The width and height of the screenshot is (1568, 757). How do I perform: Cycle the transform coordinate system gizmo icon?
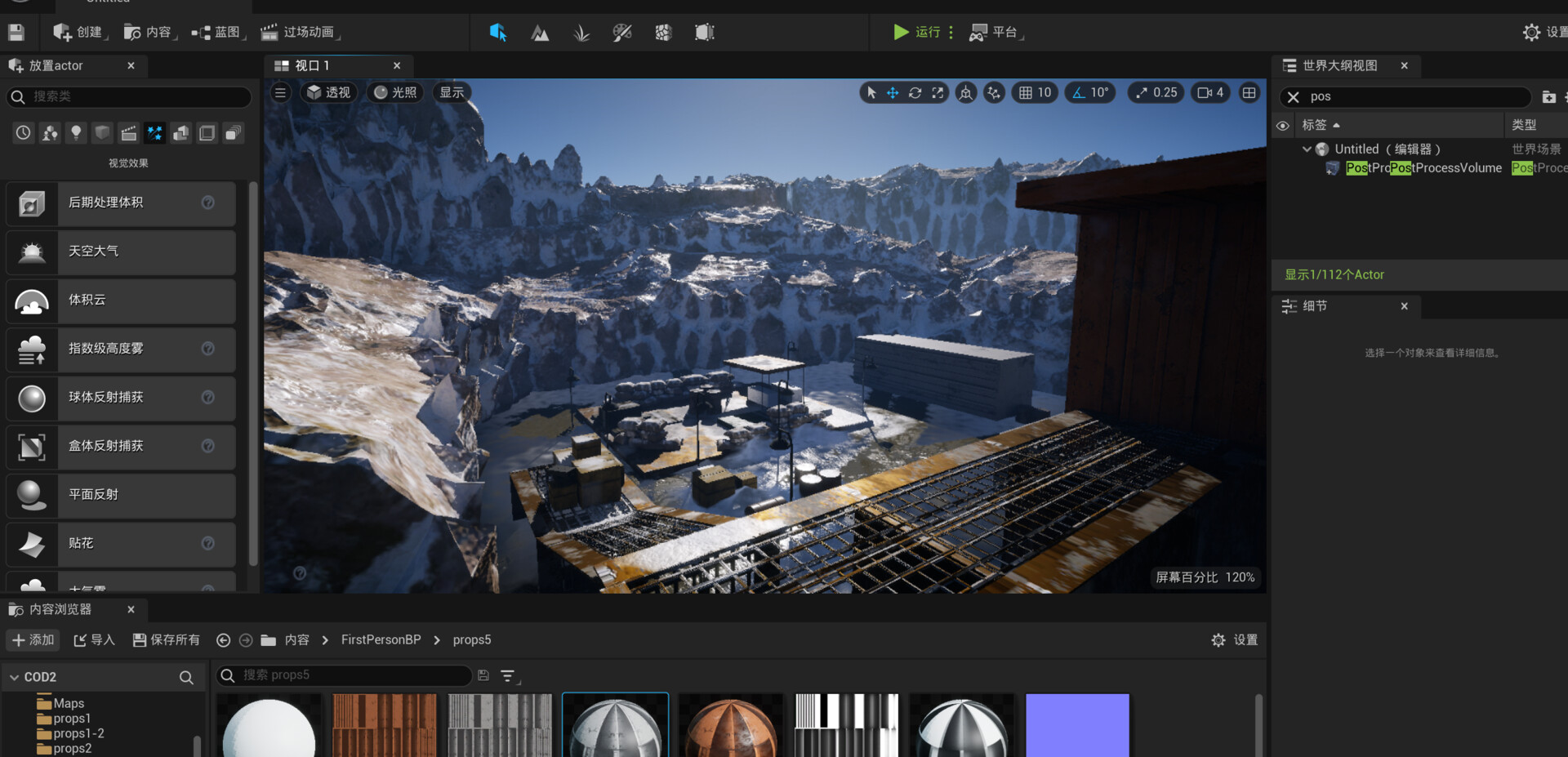966,92
